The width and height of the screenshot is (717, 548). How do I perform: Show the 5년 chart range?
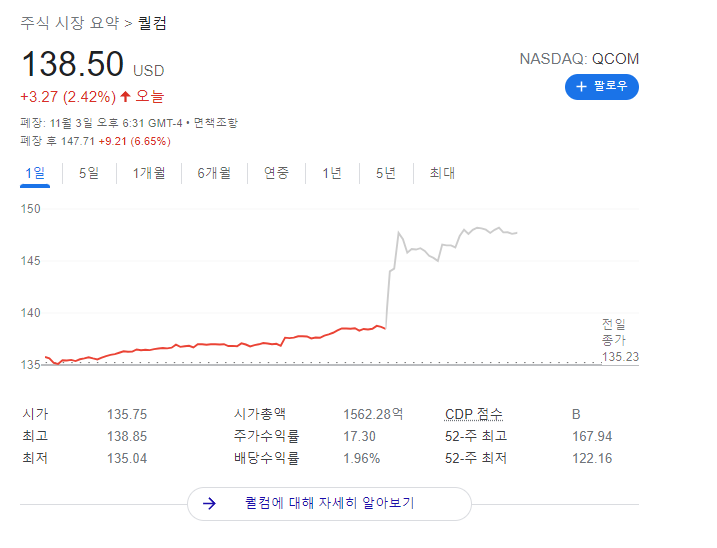pyautogui.click(x=386, y=173)
